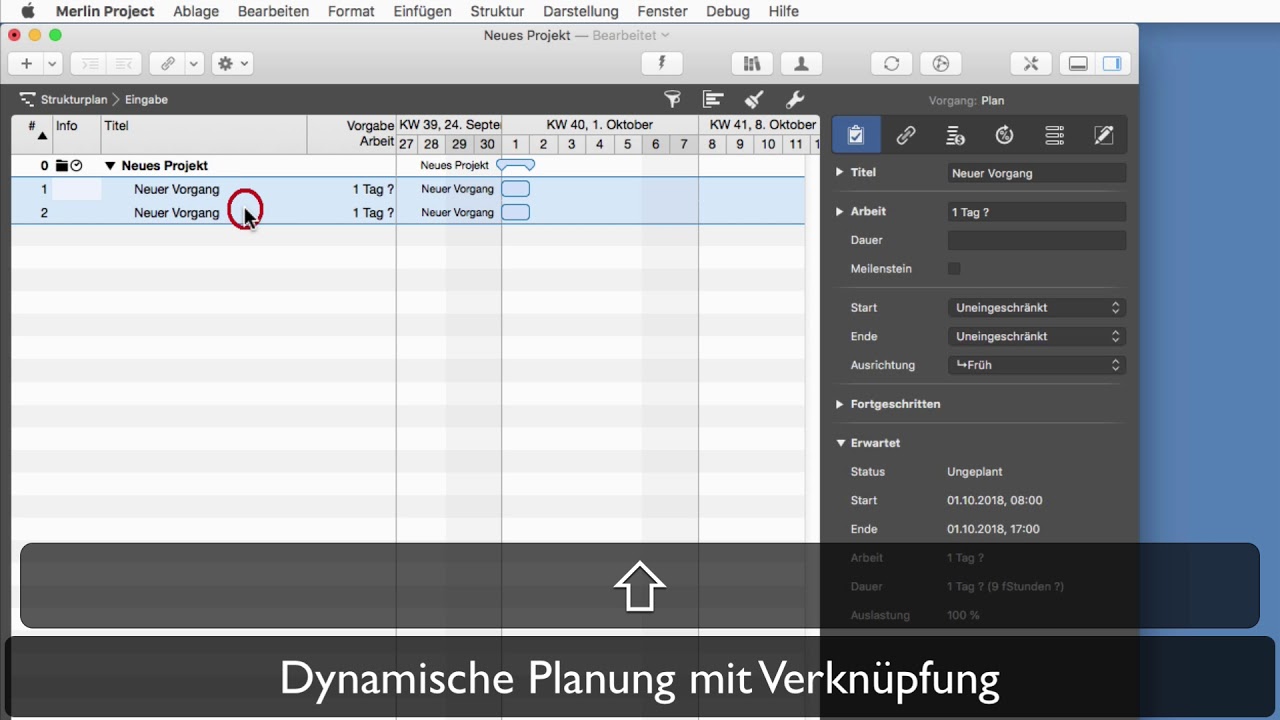Click the filter funnel icon
Viewport: 1280px width, 720px height.
(x=673, y=99)
